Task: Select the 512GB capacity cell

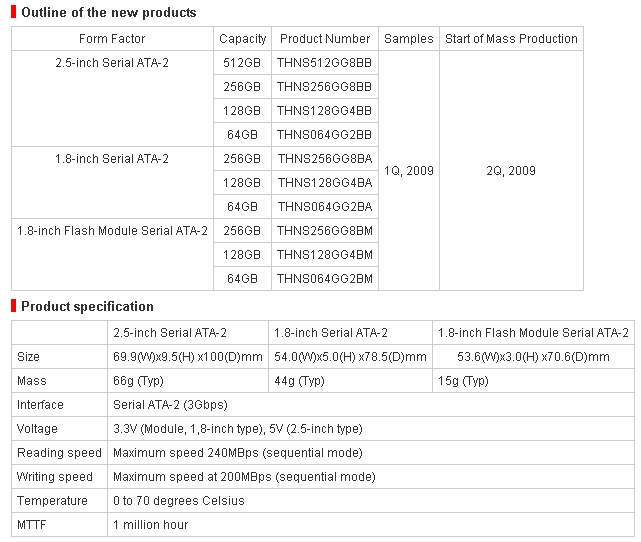Action: tap(242, 63)
